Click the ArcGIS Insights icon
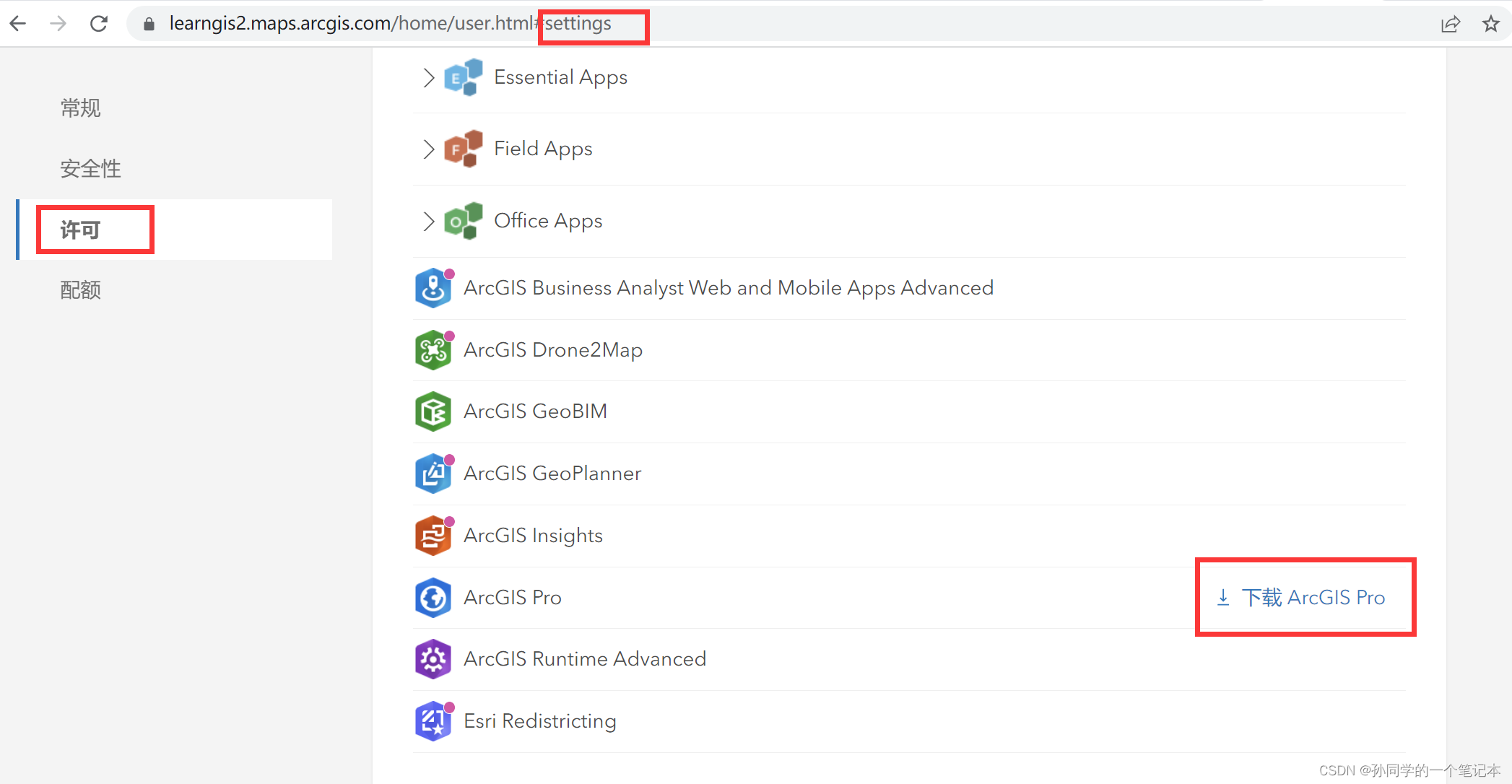1512x784 pixels. pos(434,535)
